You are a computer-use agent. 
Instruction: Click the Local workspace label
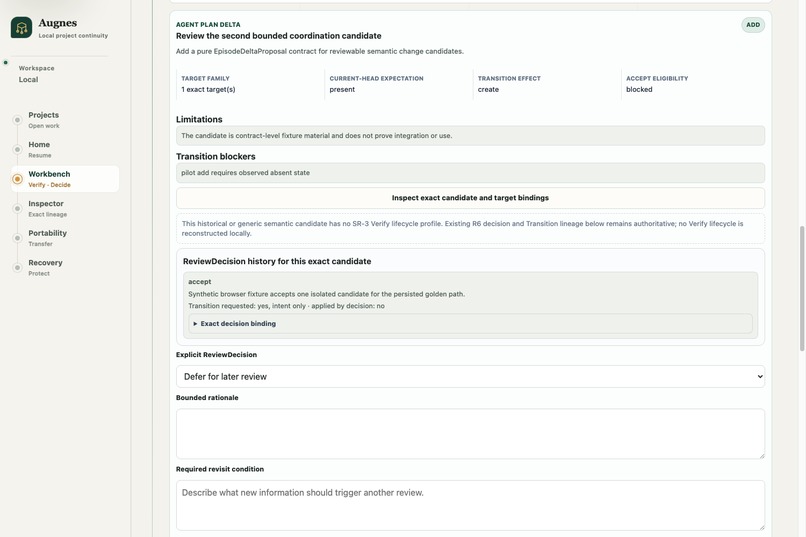point(28,80)
